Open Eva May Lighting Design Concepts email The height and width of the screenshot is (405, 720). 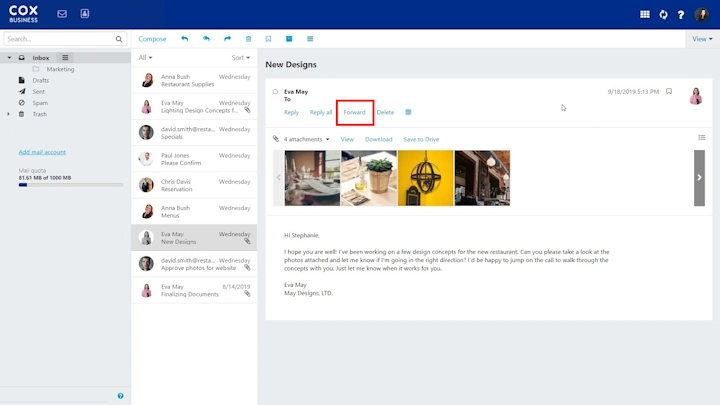pos(194,107)
